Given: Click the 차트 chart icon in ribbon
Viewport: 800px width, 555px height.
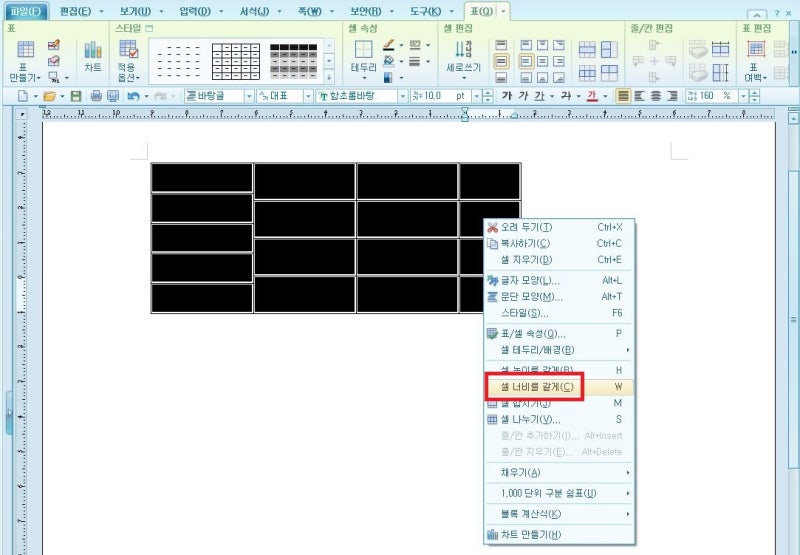Looking at the screenshot, I should 93,57.
